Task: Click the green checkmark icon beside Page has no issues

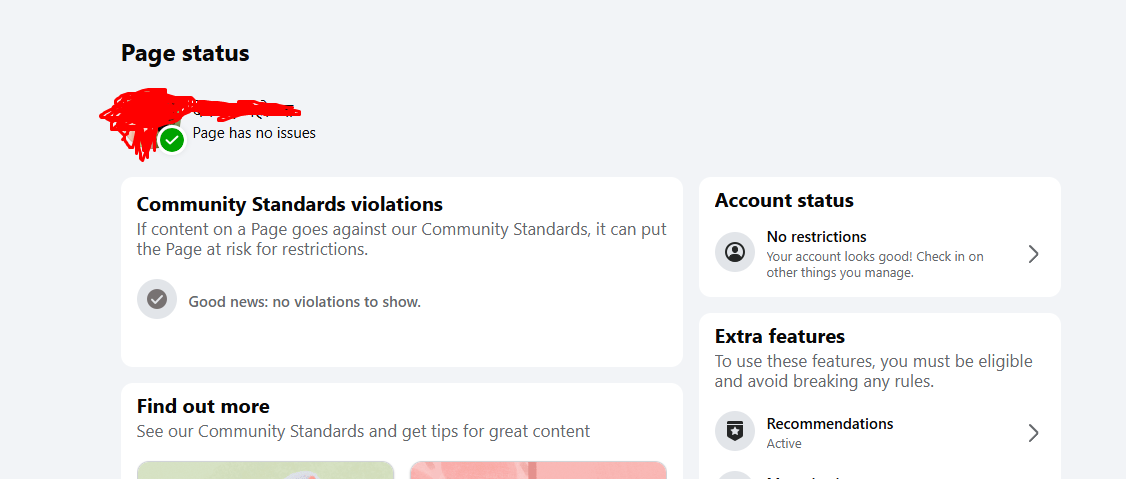Action: coord(172,140)
